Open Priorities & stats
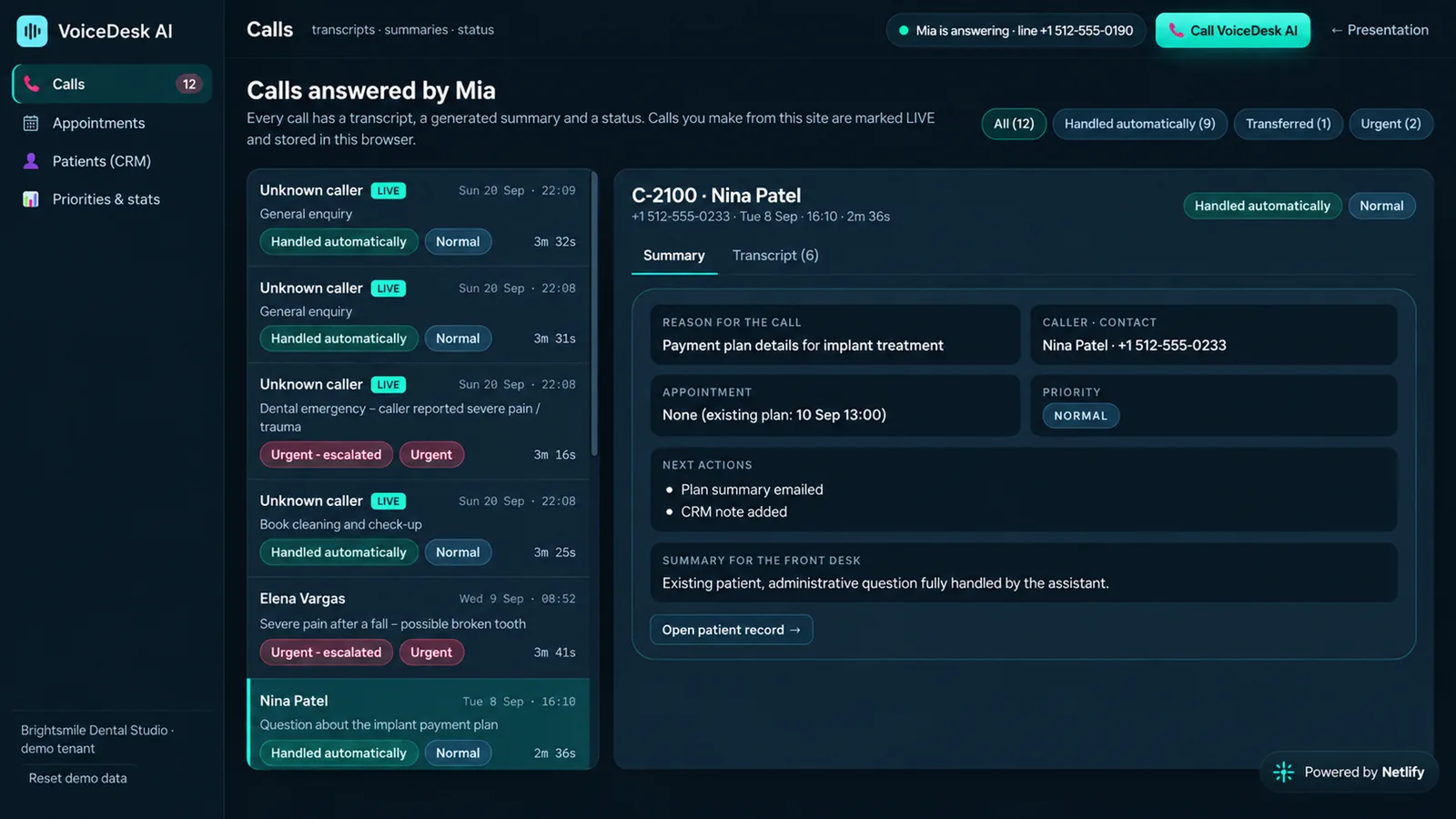 [112, 199]
